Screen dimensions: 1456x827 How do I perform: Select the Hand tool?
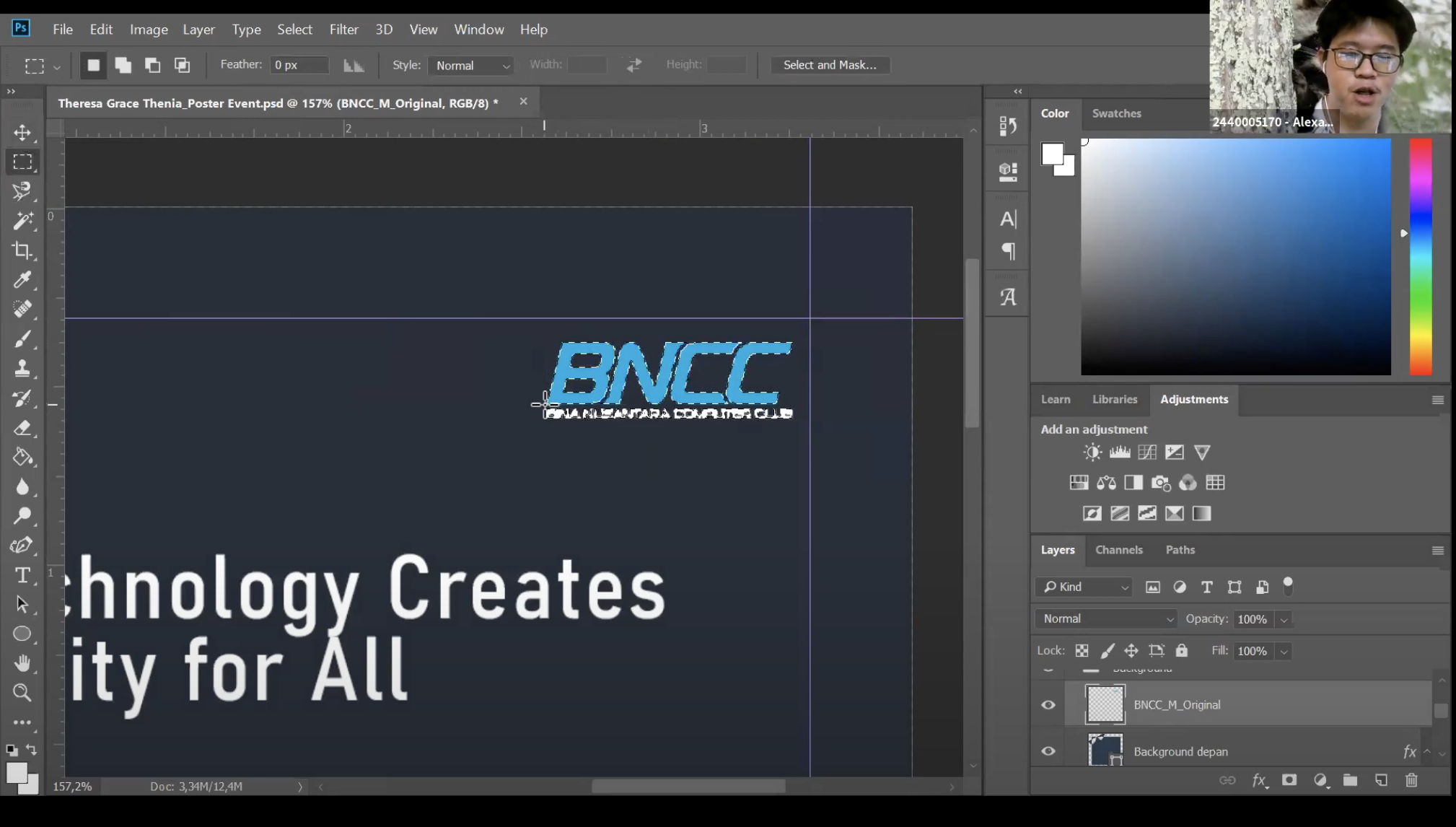coord(22,662)
